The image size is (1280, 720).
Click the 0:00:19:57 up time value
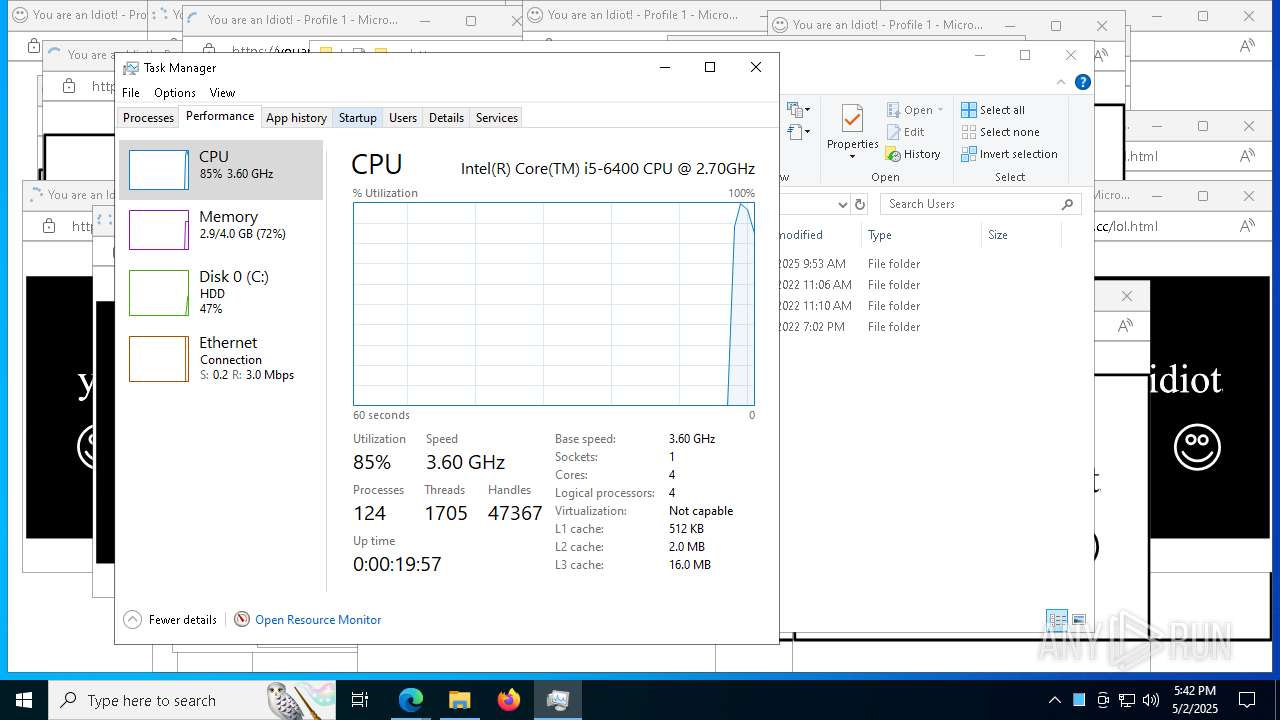(397, 564)
